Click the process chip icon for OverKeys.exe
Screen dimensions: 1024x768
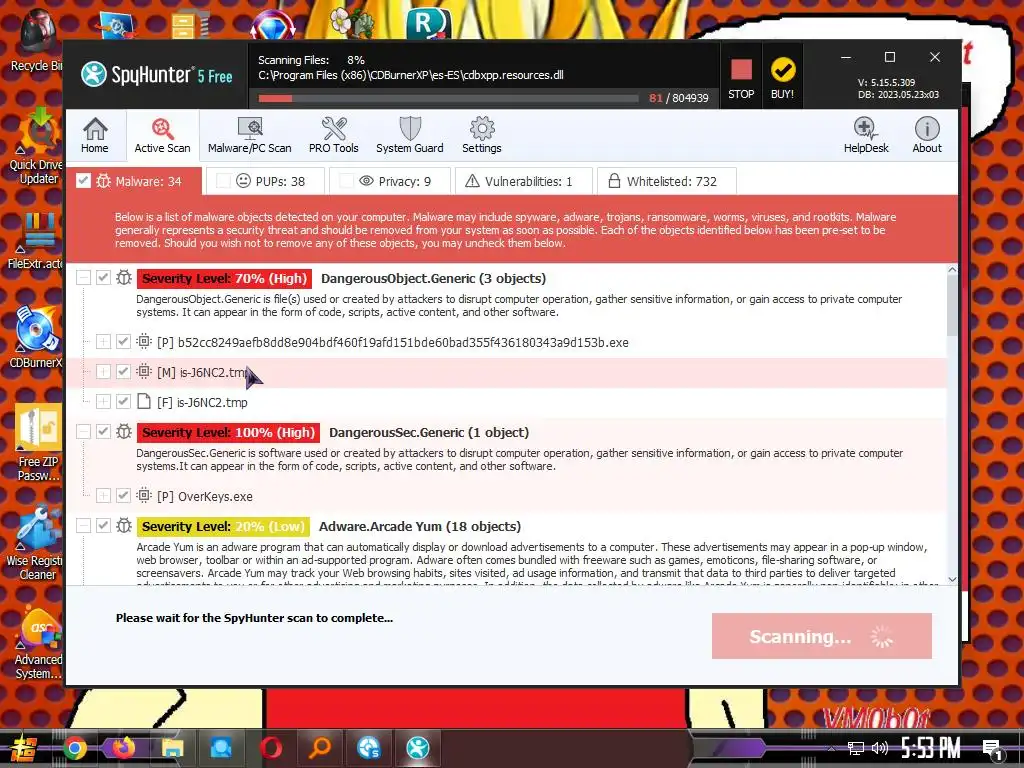pyautogui.click(x=144, y=496)
